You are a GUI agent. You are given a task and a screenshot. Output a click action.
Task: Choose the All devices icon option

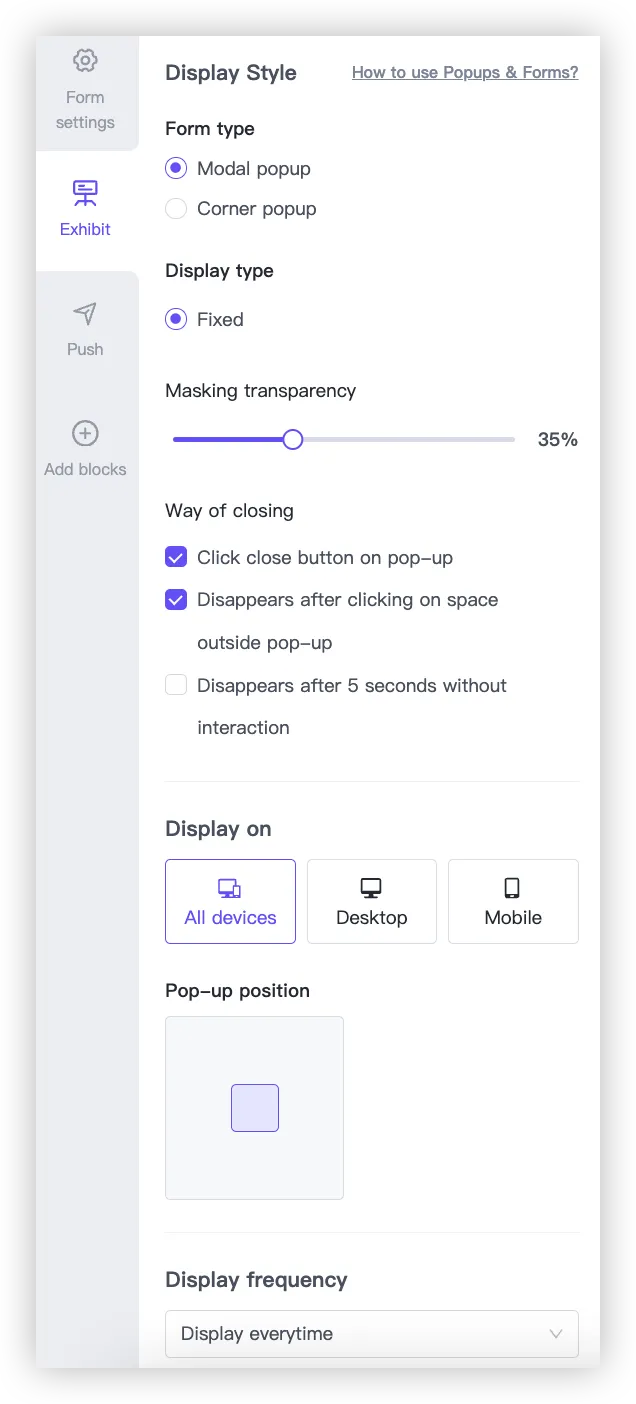coord(230,888)
